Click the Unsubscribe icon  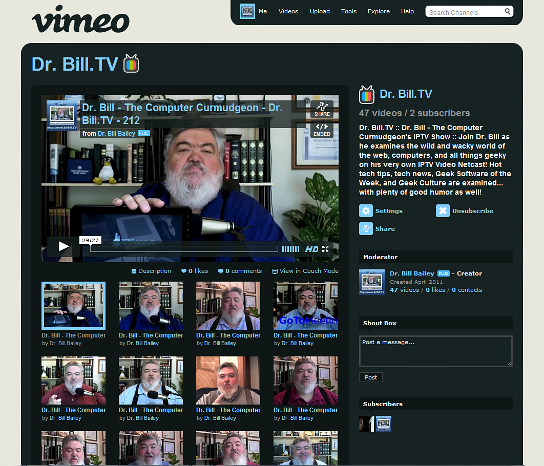443,211
